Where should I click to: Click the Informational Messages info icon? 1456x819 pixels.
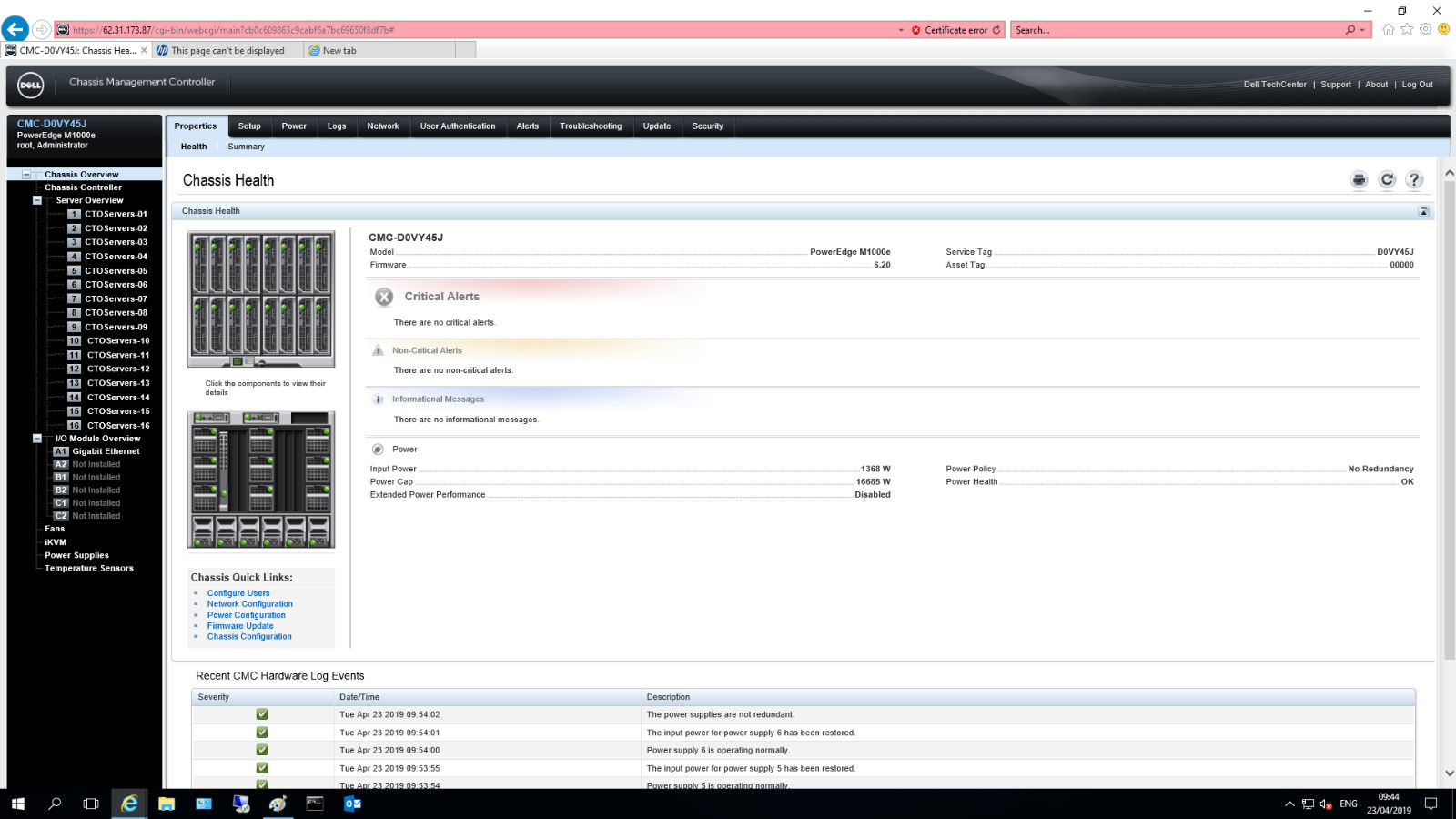(378, 399)
